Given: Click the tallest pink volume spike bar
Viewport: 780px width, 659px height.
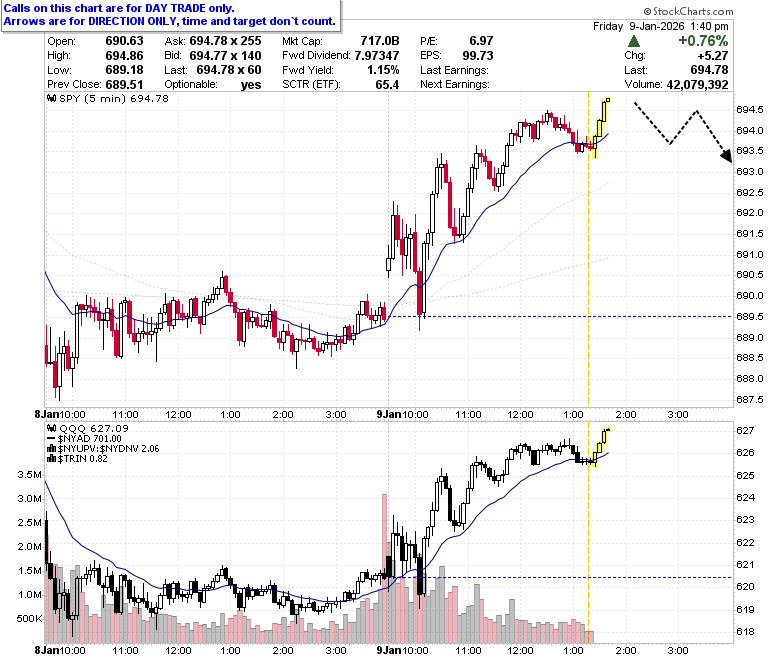Looking at the screenshot, I should 384,568.
